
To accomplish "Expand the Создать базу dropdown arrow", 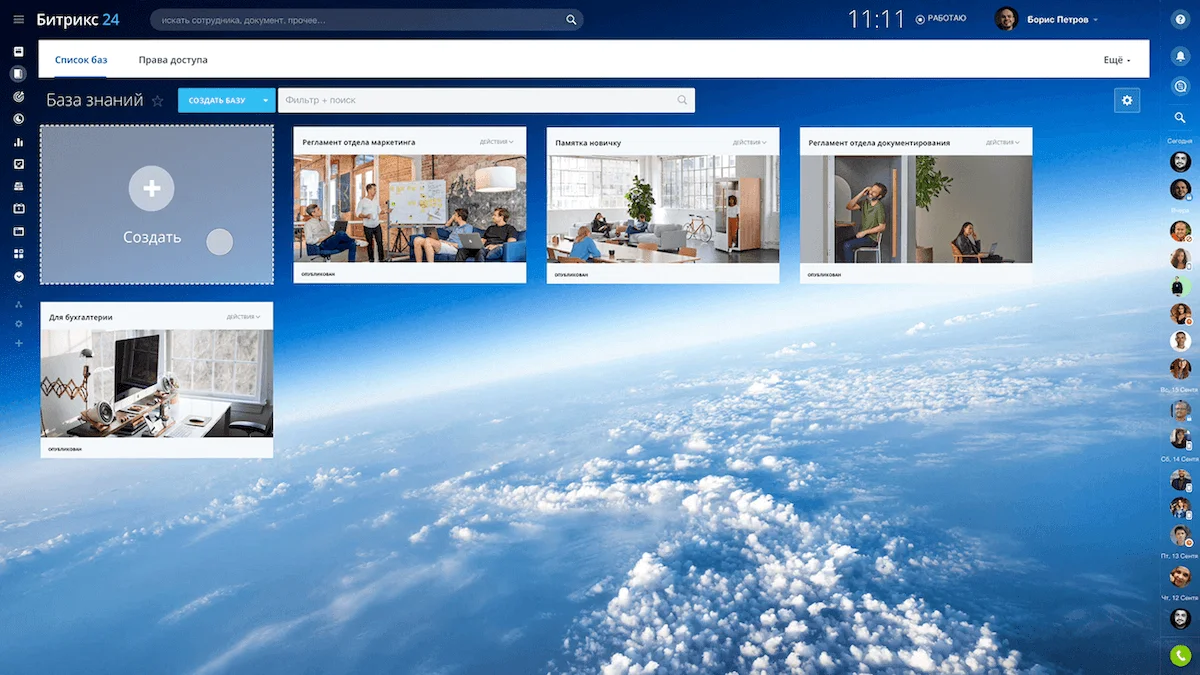I will [x=265, y=100].
